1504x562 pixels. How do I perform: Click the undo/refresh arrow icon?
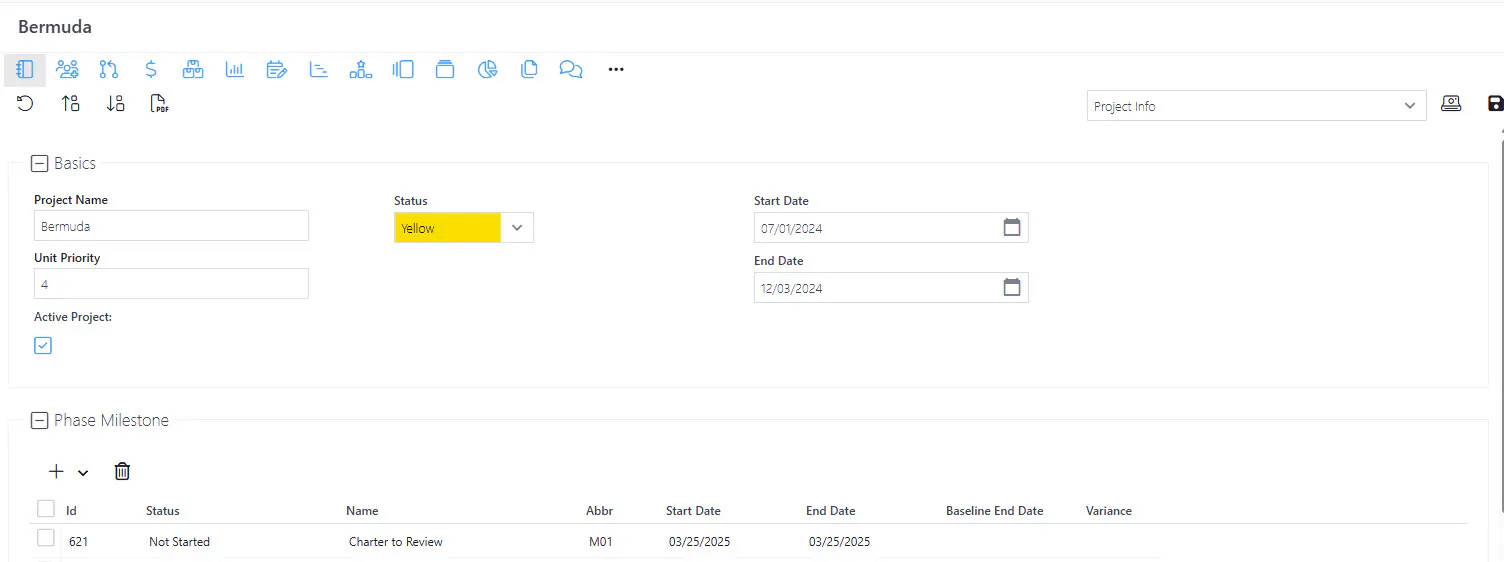[x=25, y=103]
